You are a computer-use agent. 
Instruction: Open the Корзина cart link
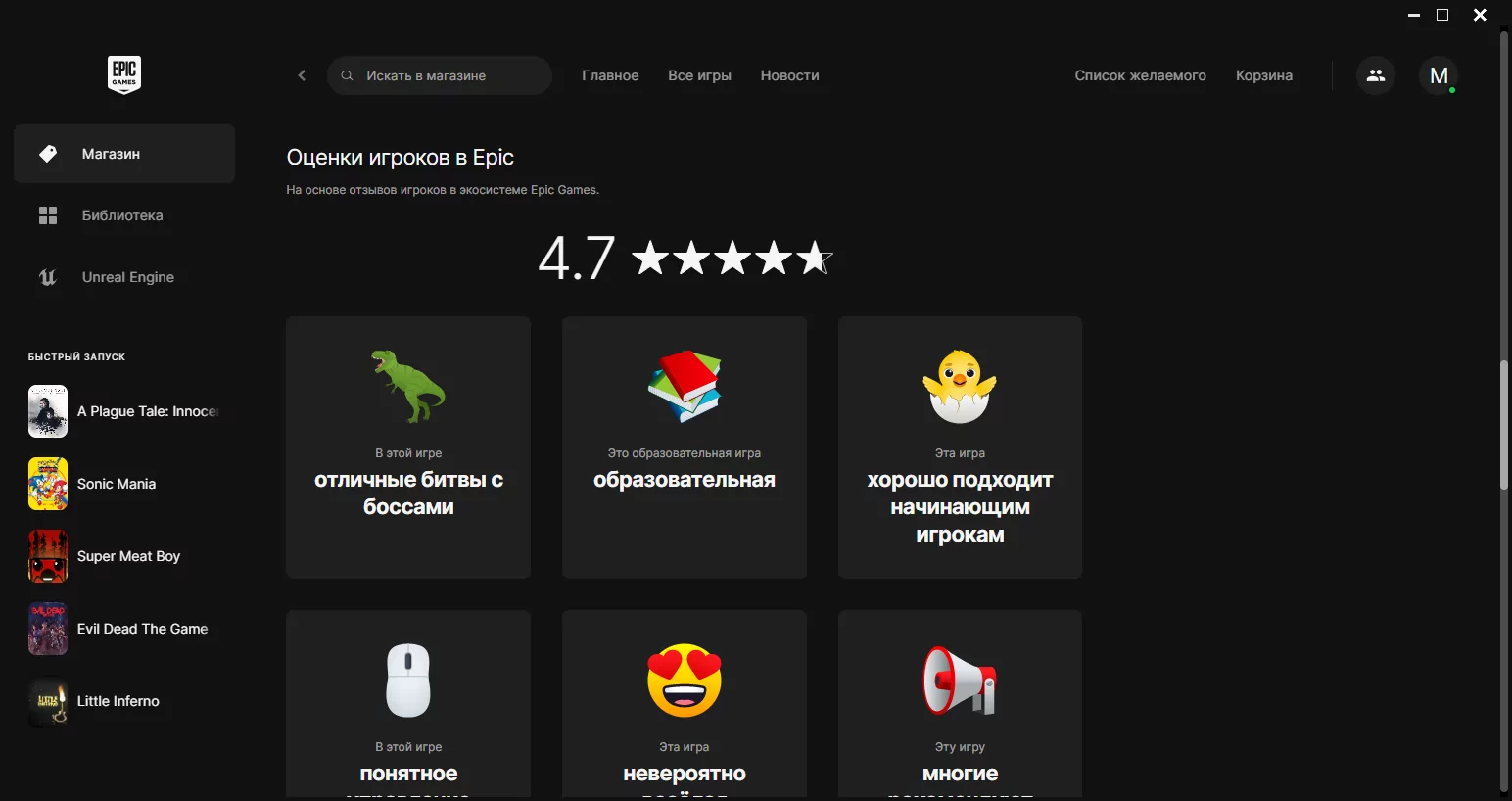coord(1264,75)
